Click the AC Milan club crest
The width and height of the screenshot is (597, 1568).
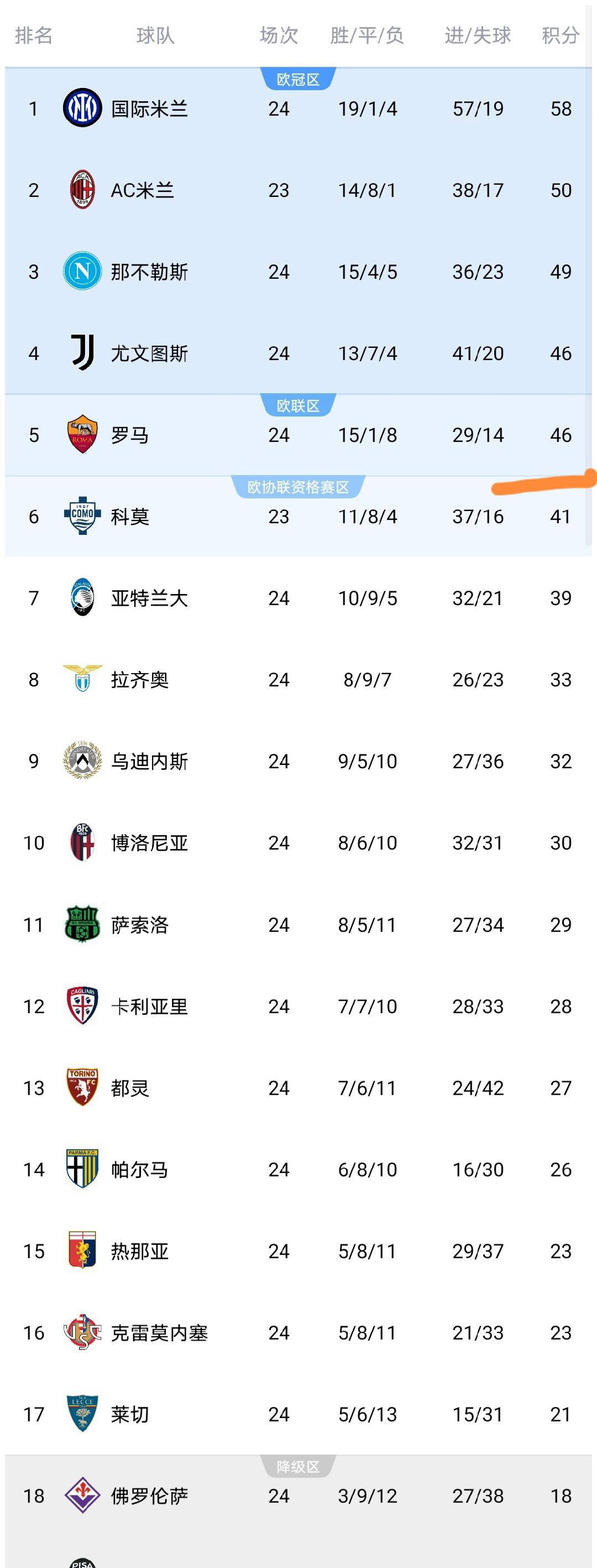point(82,190)
